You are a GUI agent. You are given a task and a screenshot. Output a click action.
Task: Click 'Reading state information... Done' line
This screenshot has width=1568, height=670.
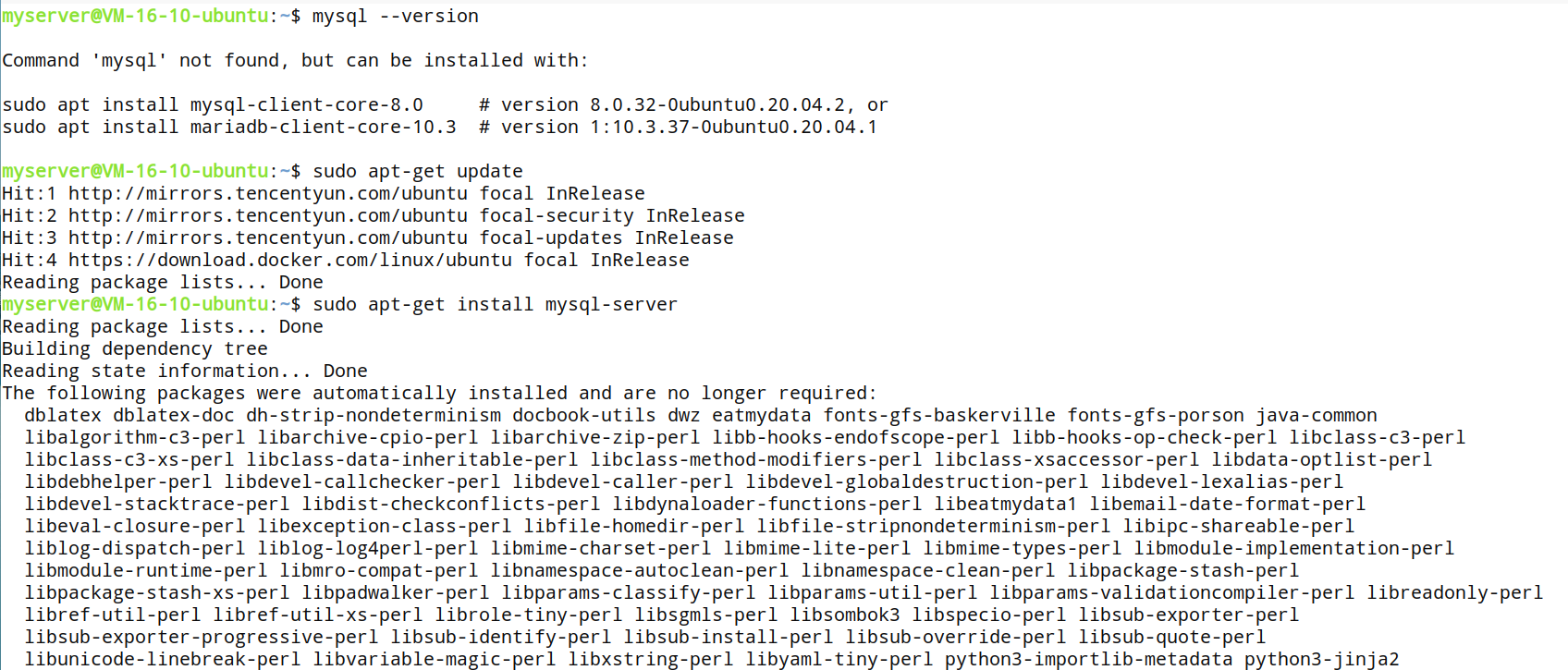pyautogui.click(x=185, y=371)
